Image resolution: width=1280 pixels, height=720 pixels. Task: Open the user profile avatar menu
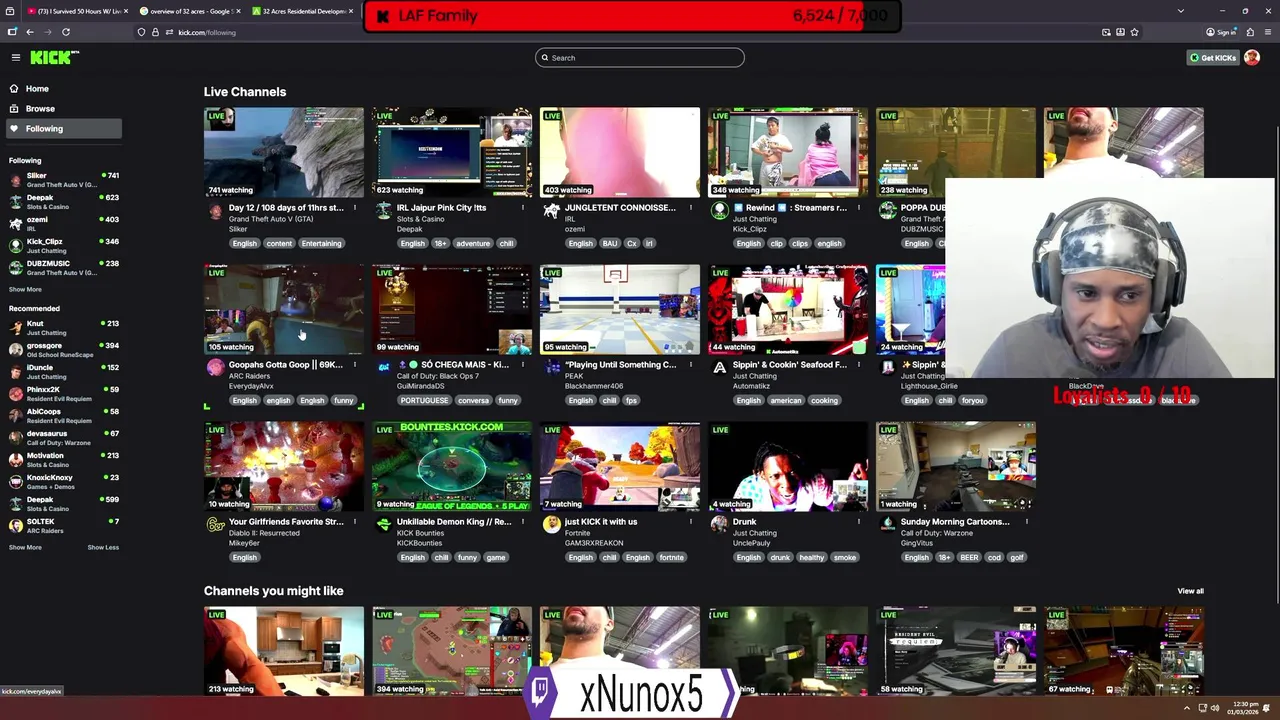1252,58
